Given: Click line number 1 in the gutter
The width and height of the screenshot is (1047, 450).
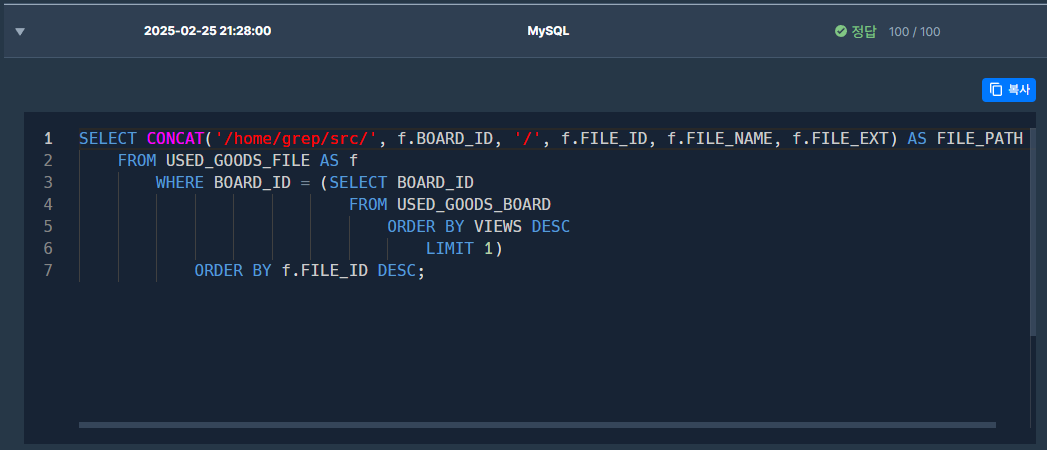Looking at the screenshot, I should pos(47,138).
